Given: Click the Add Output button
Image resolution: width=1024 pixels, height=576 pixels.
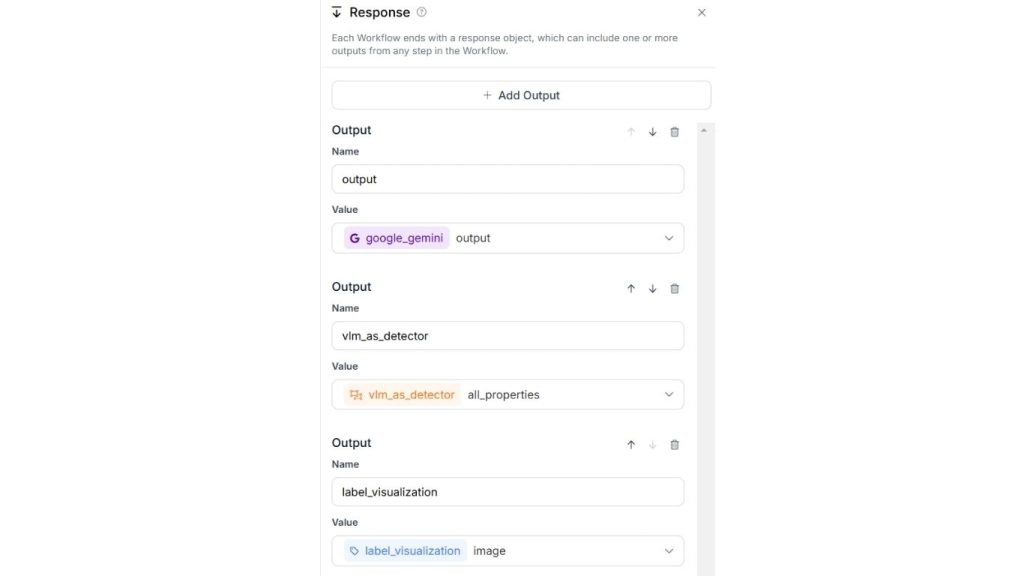Looking at the screenshot, I should 521,95.
